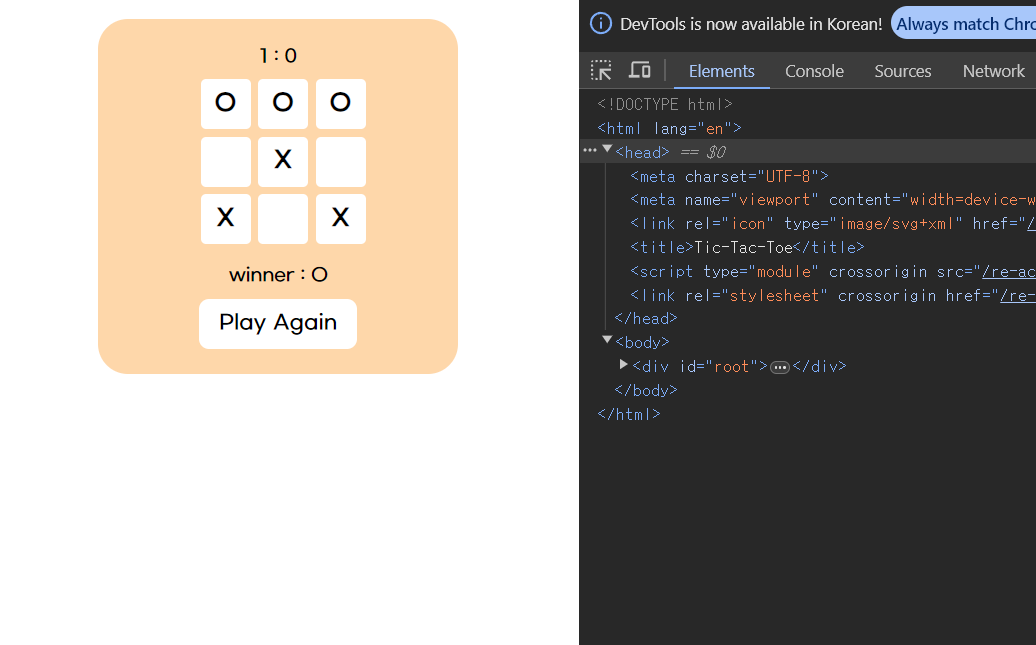Click the center X tile

(283, 161)
